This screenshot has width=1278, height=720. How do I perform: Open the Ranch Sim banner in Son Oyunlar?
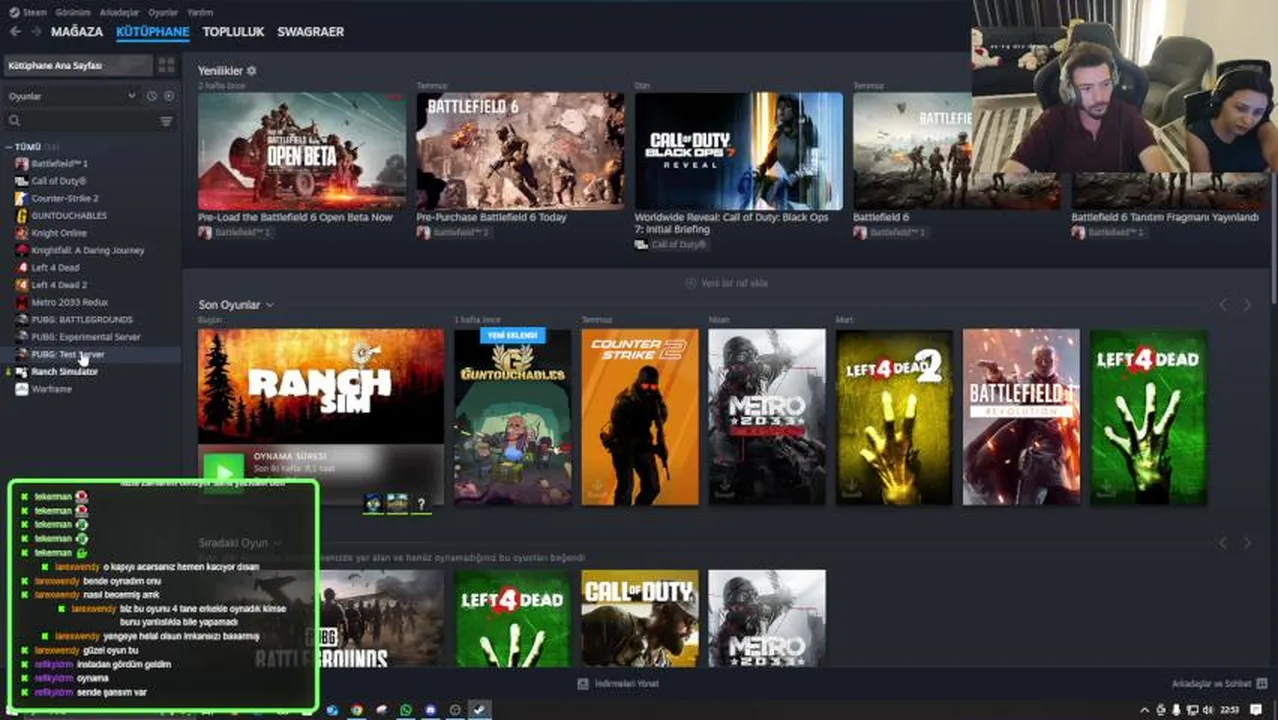click(321, 386)
